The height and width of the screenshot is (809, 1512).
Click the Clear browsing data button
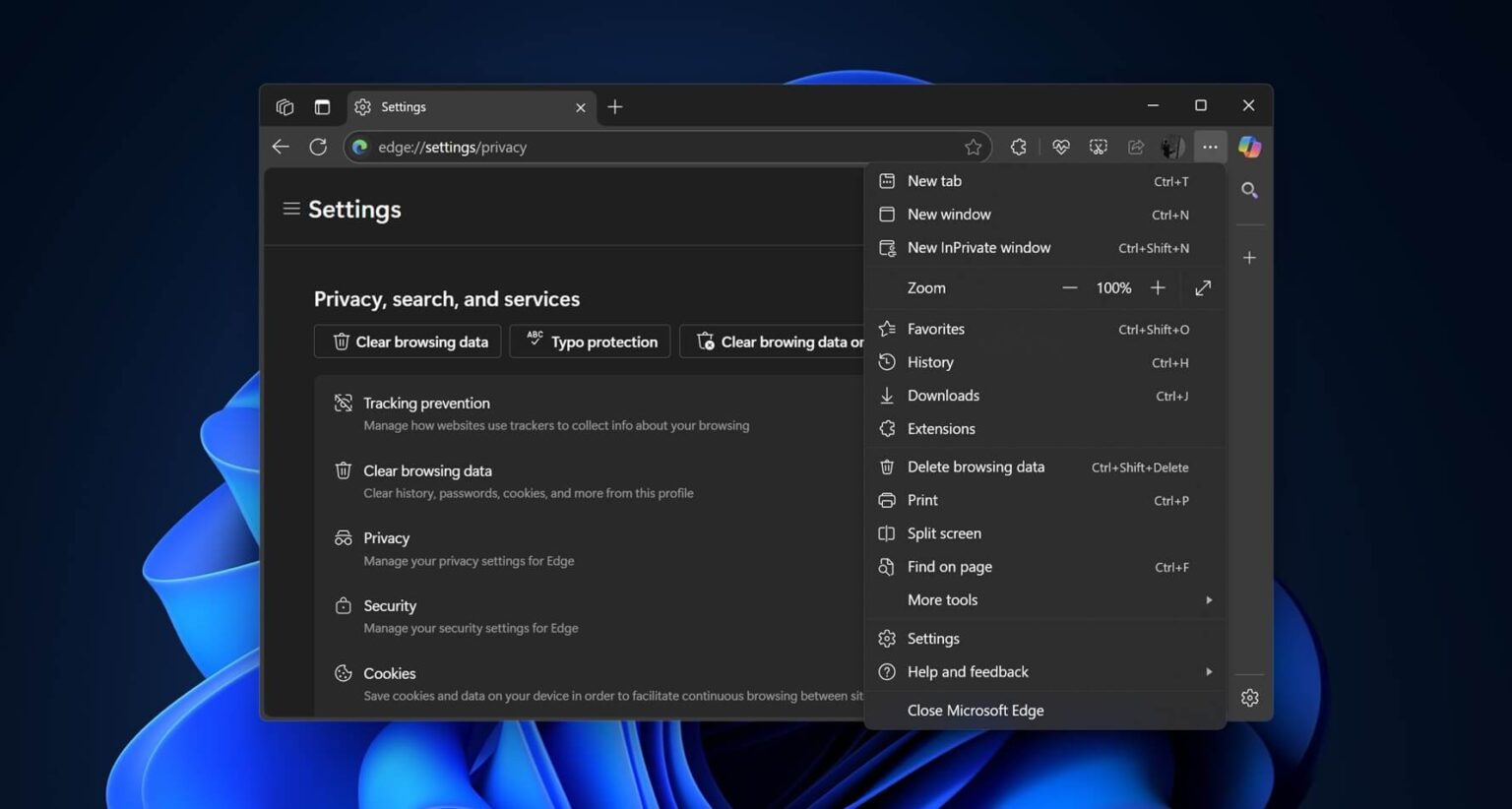[x=407, y=341]
